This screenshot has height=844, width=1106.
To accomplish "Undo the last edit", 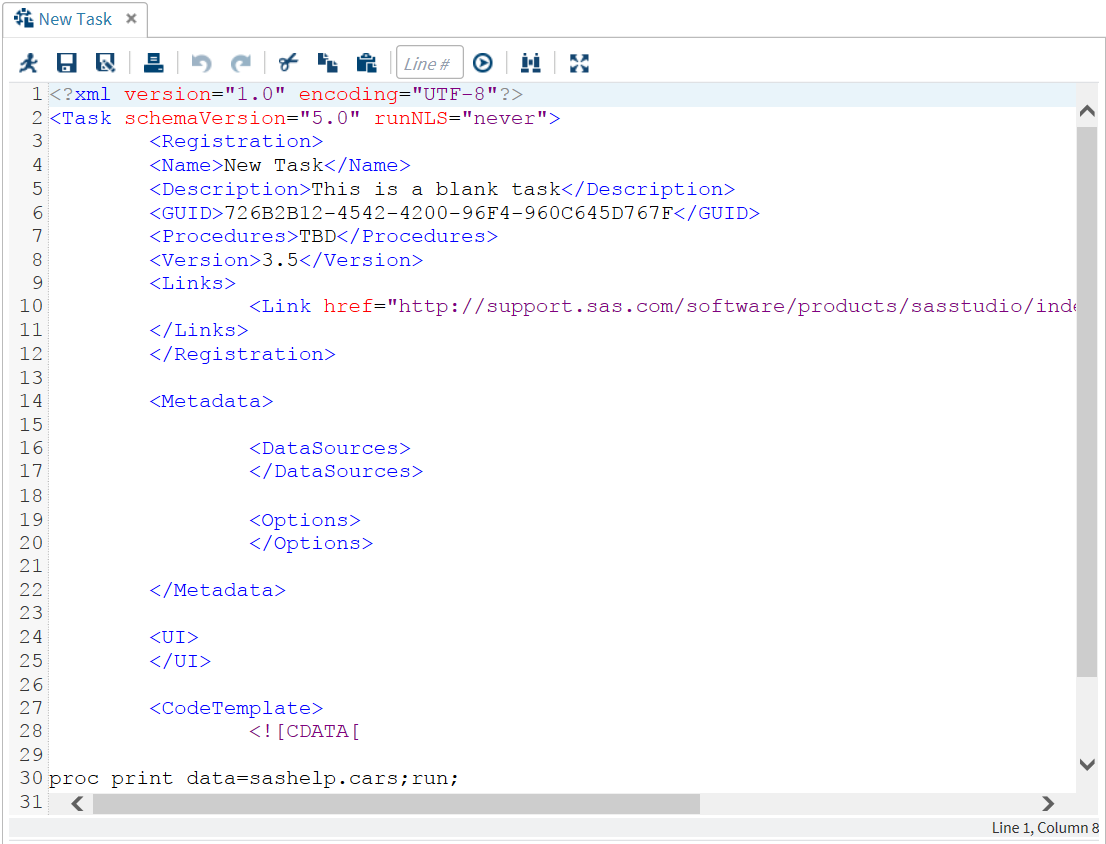I will coord(202,63).
